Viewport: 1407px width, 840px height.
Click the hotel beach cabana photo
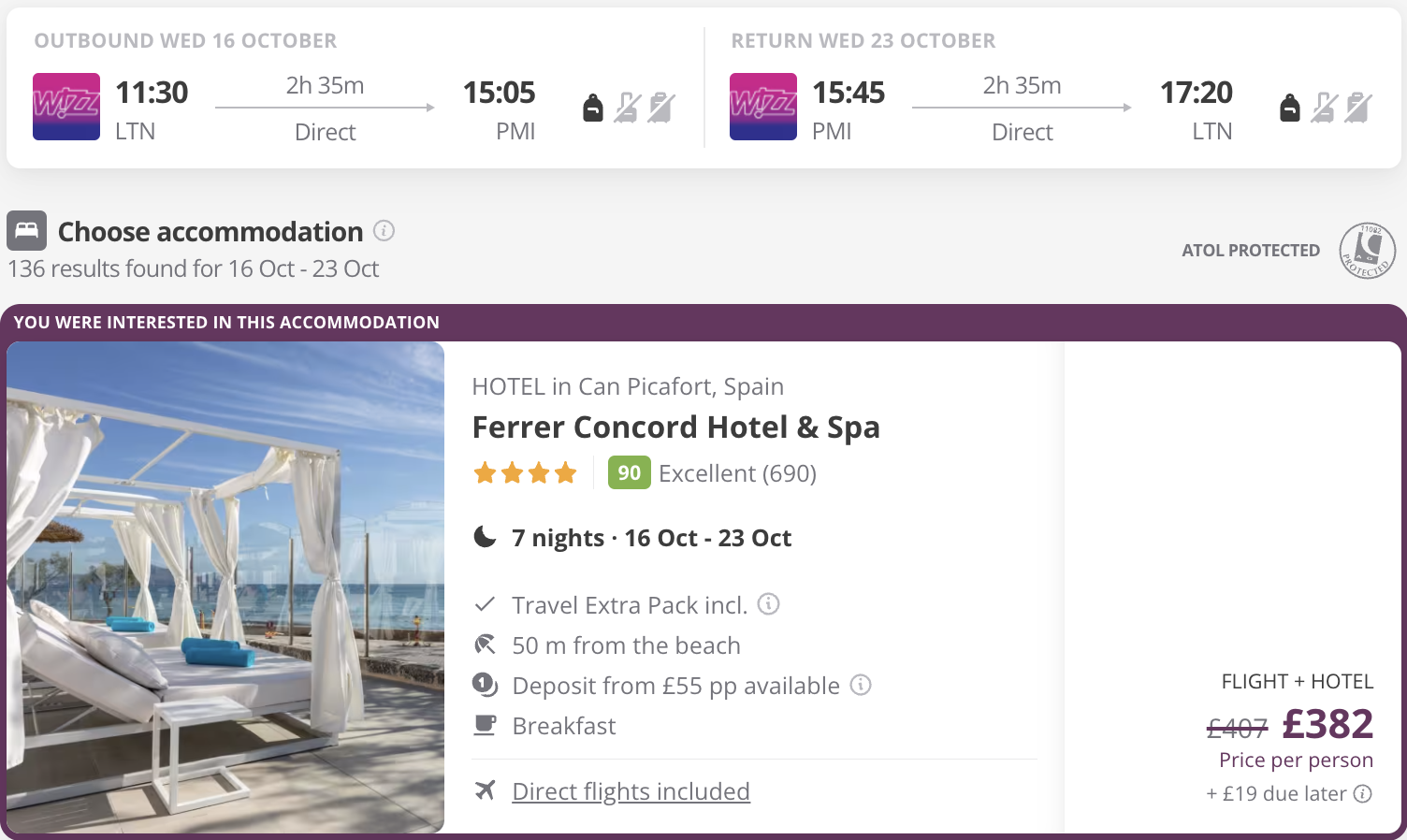point(225,587)
